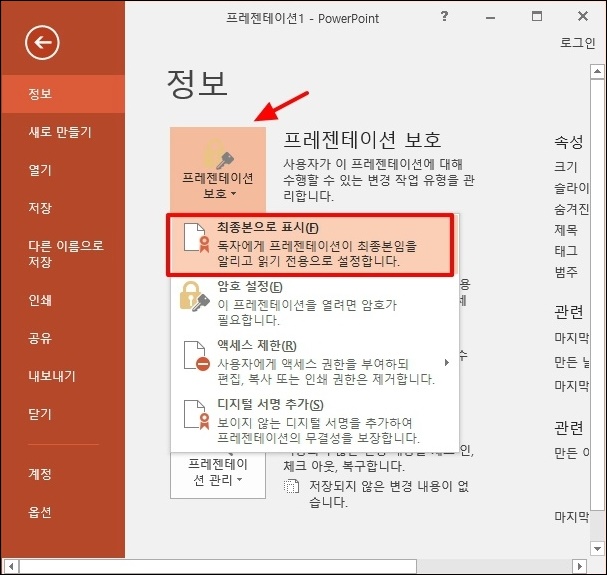Click the 최종본으로 표시 document ribbon icon
This screenshot has height=575, width=607.
[197, 238]
